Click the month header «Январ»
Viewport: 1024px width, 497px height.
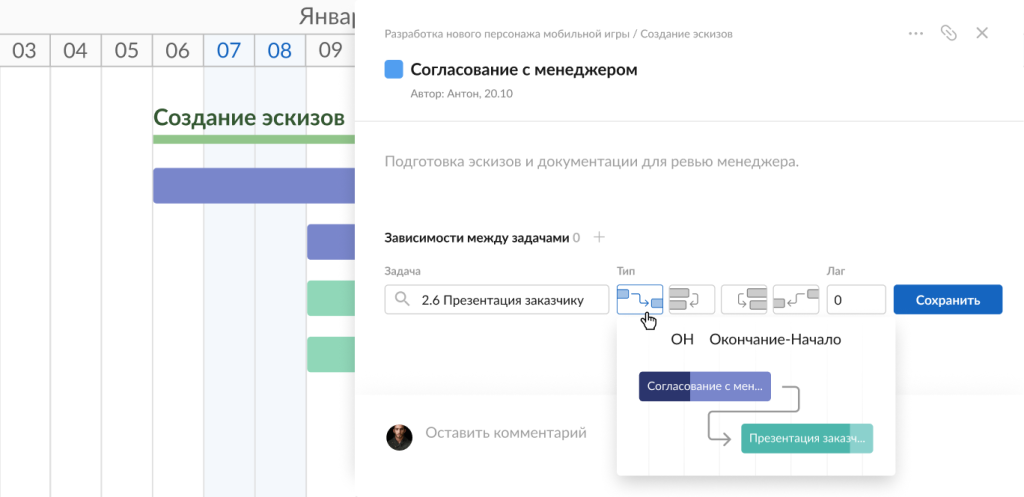(327, 16)
